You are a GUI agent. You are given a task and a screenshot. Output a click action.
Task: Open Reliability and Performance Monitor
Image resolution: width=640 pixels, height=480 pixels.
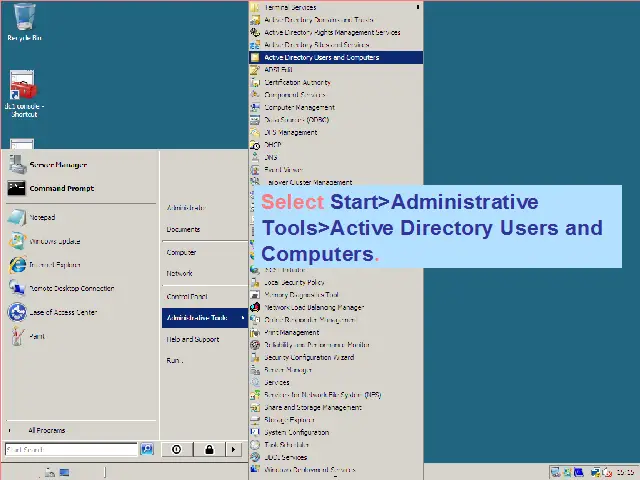(336, 345)
